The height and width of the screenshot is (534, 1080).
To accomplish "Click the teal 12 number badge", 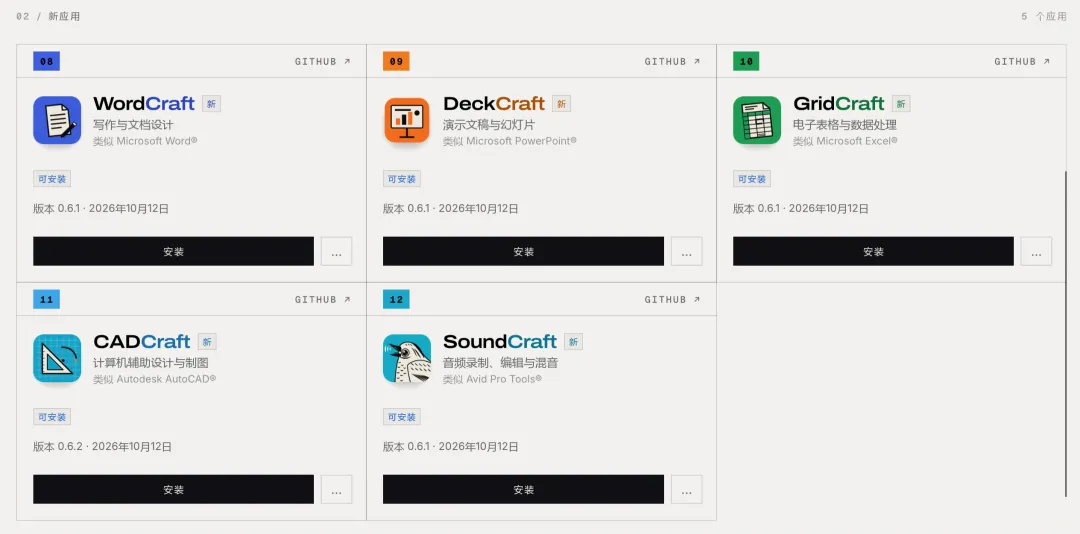I will pyautogui.click(x=396, y=300).
